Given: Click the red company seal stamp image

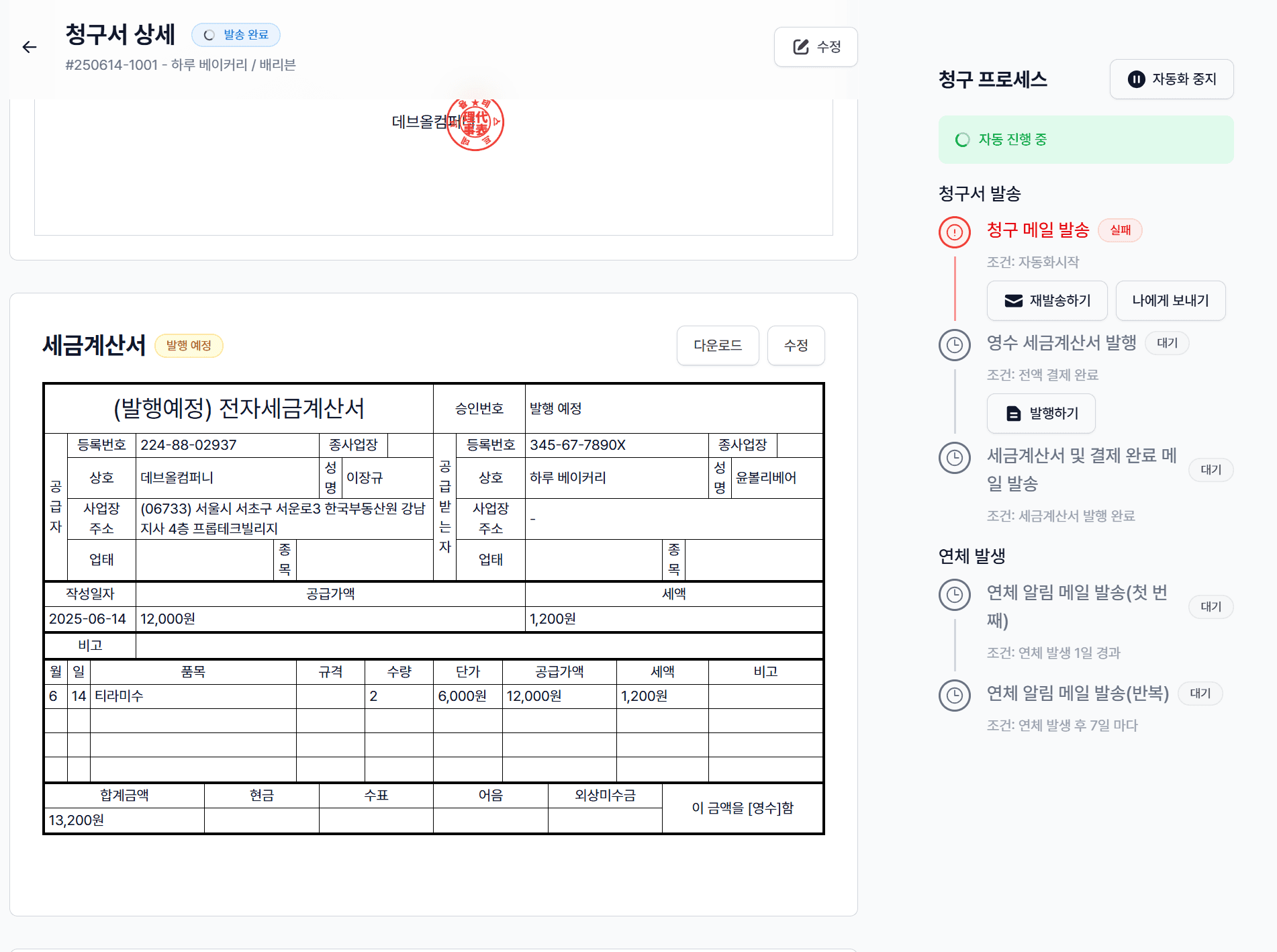Looking at the screenshot, I should pyautogui.click(x=475, y=124).
